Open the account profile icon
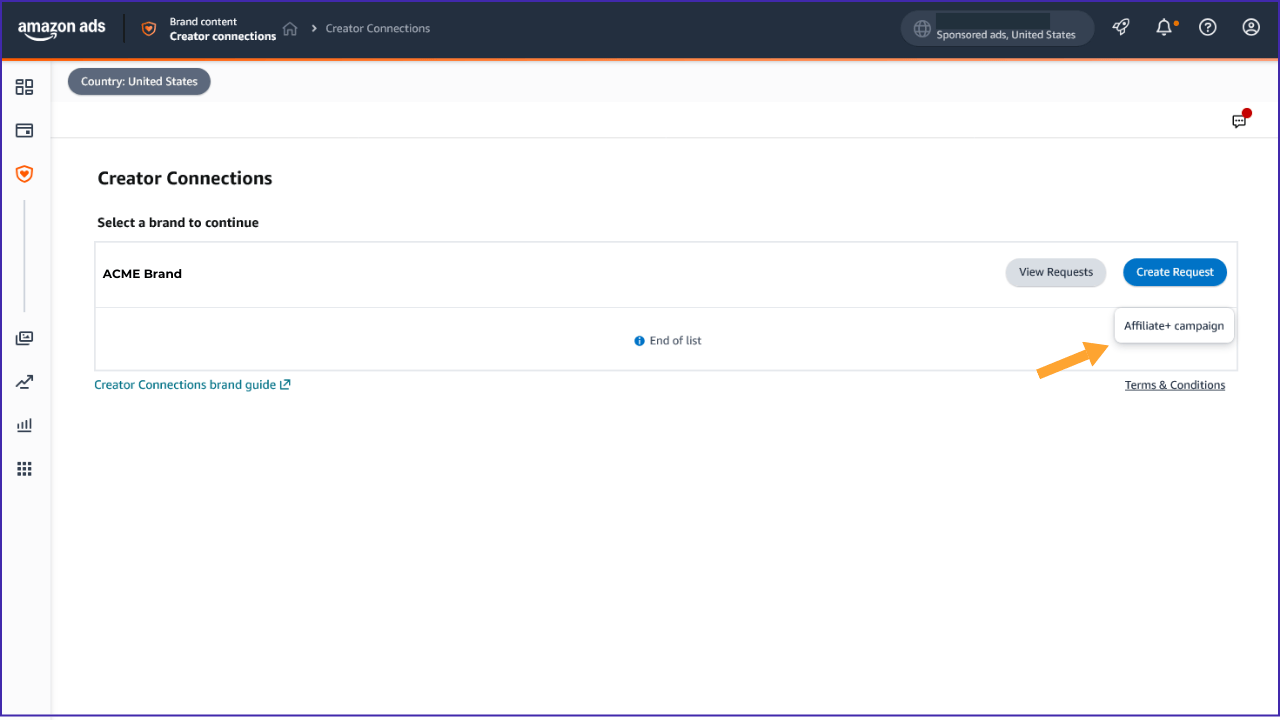This screenshot has width=1280, height=720. point(1251,27)
